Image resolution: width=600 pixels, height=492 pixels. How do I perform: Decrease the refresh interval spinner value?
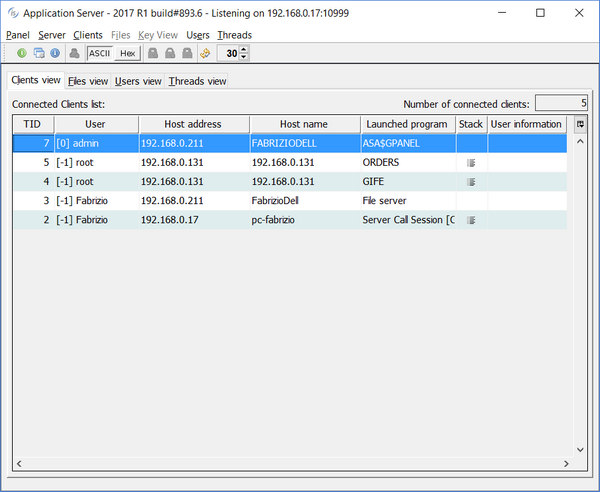tap(244, 57)
